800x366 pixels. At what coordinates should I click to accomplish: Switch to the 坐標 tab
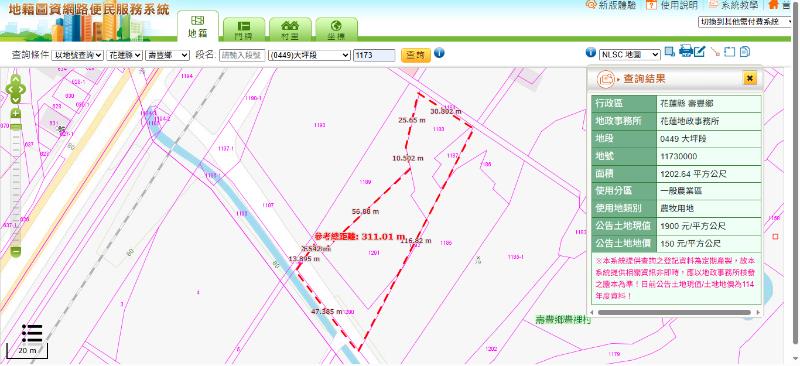[336, 30]
